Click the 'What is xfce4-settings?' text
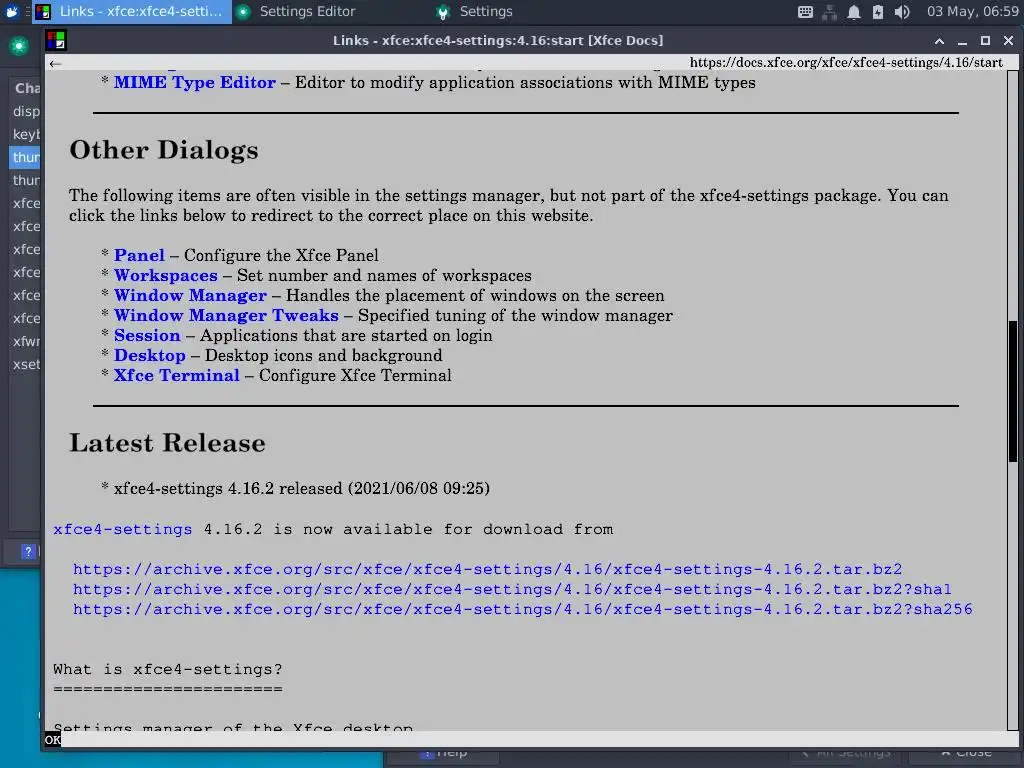 coord(168,669)
